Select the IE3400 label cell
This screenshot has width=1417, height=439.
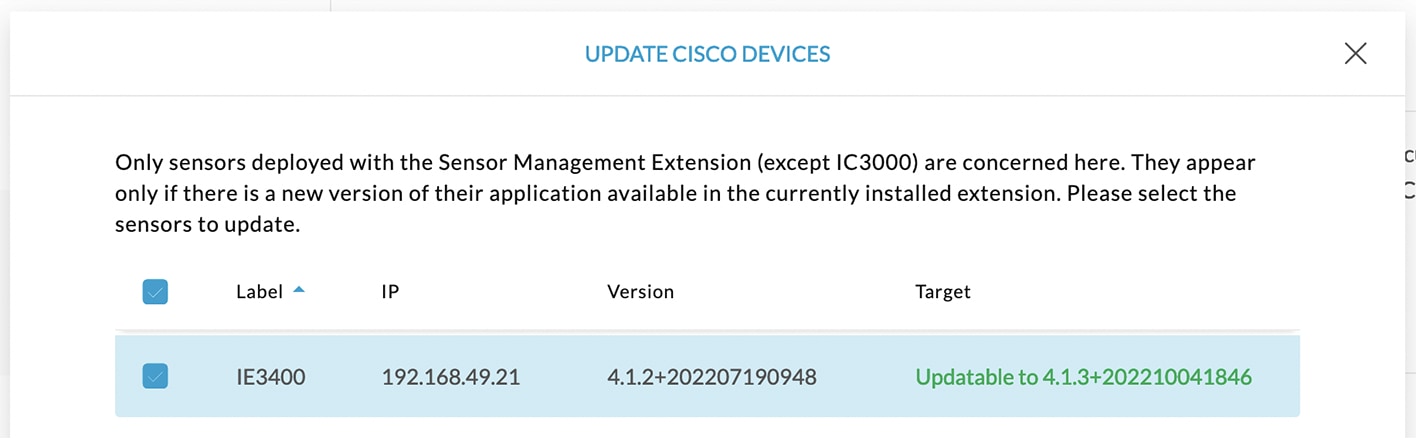tap(271, 377)
